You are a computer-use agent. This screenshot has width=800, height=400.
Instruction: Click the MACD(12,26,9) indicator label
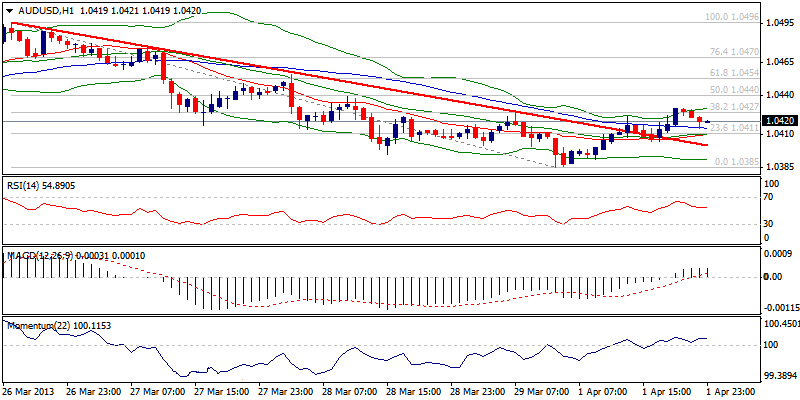click(40, 256)
